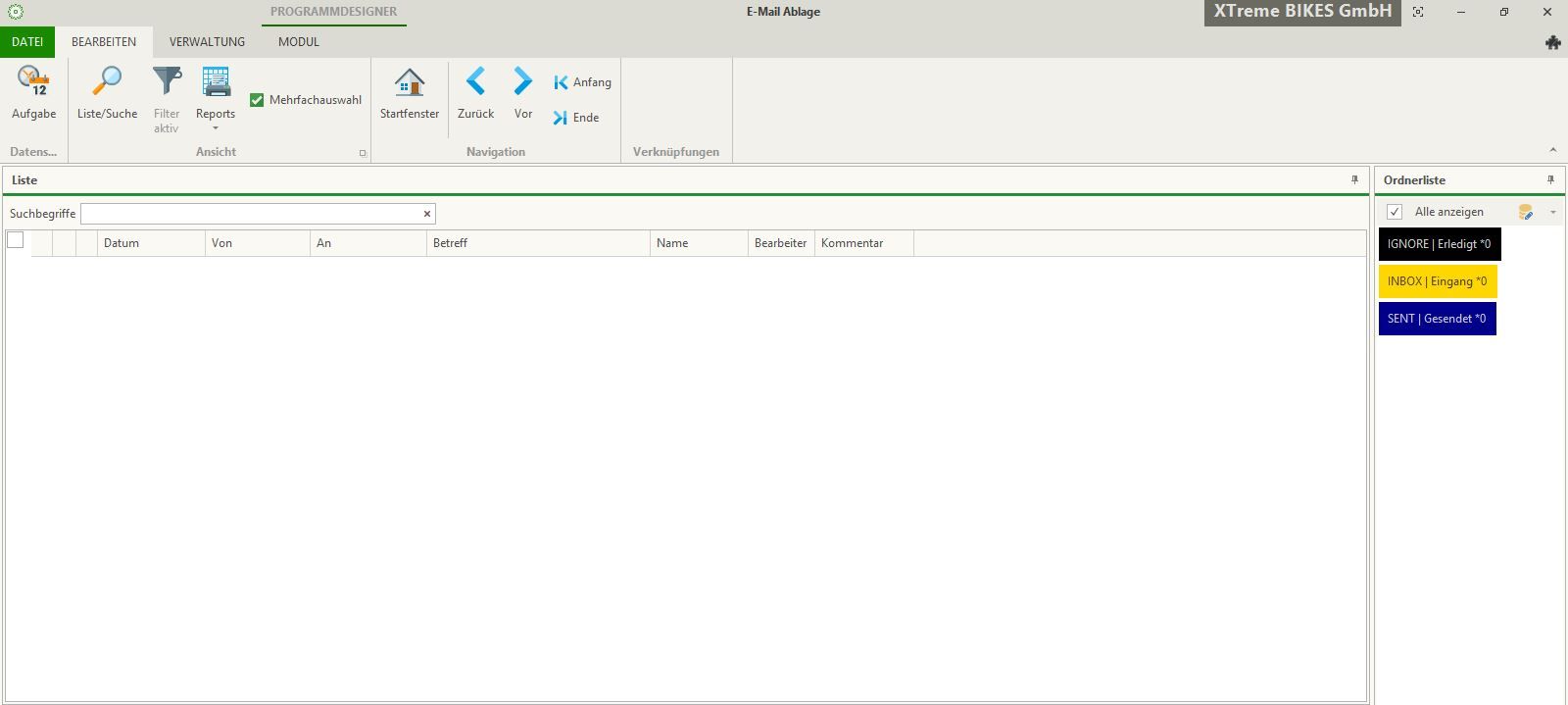Open the Reports dropdown menu
The image size is (1568, 705).
(216, 127)
